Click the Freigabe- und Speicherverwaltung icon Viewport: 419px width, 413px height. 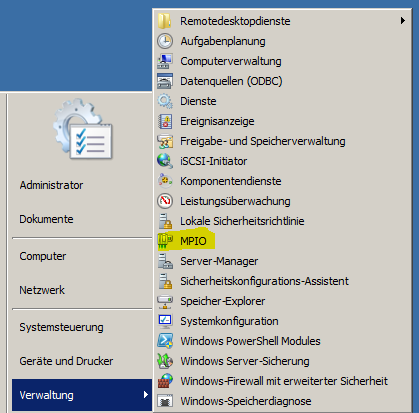pyautogui.click(x=165, y=141)
